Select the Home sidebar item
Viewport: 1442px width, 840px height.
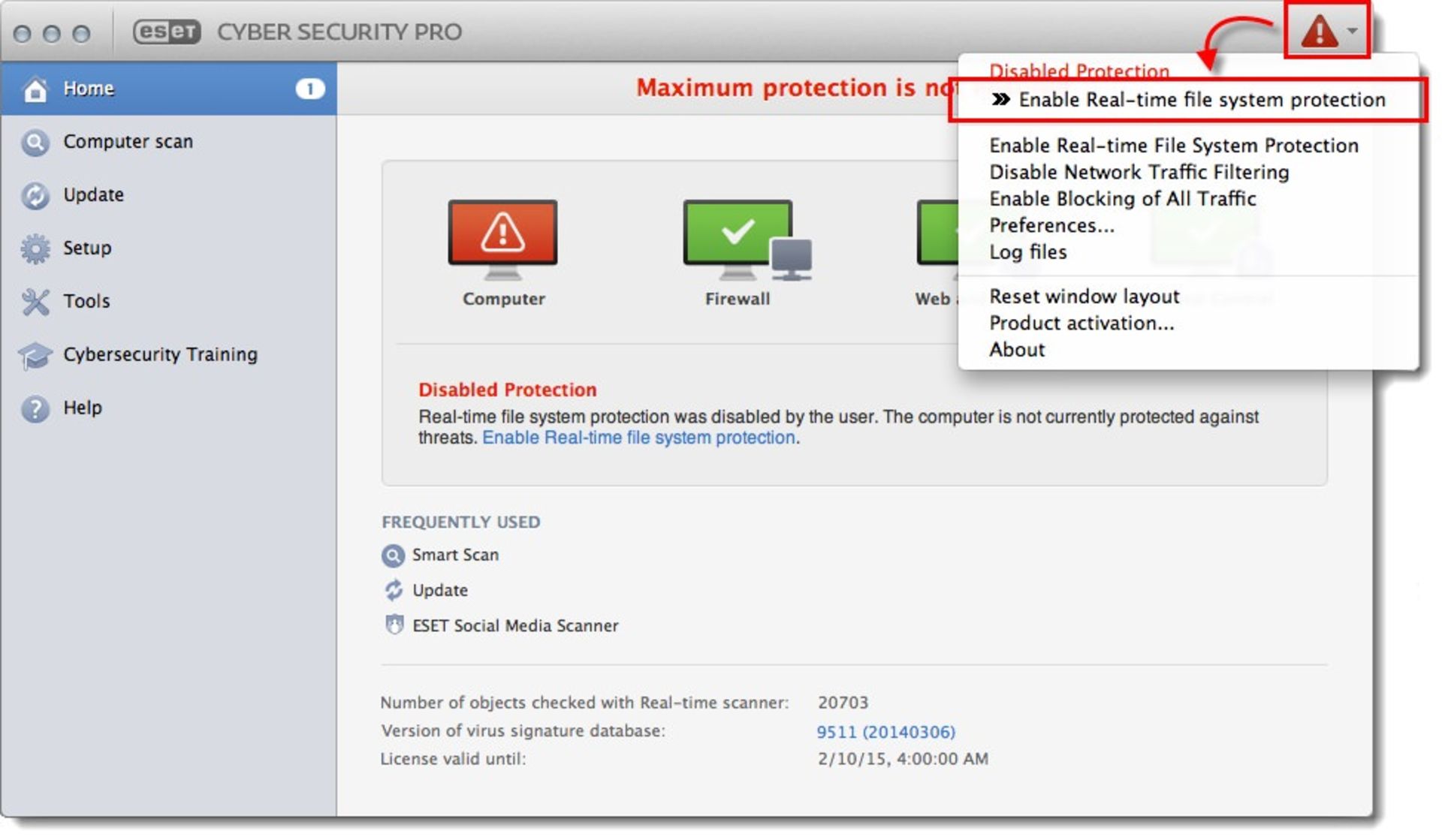168,89
